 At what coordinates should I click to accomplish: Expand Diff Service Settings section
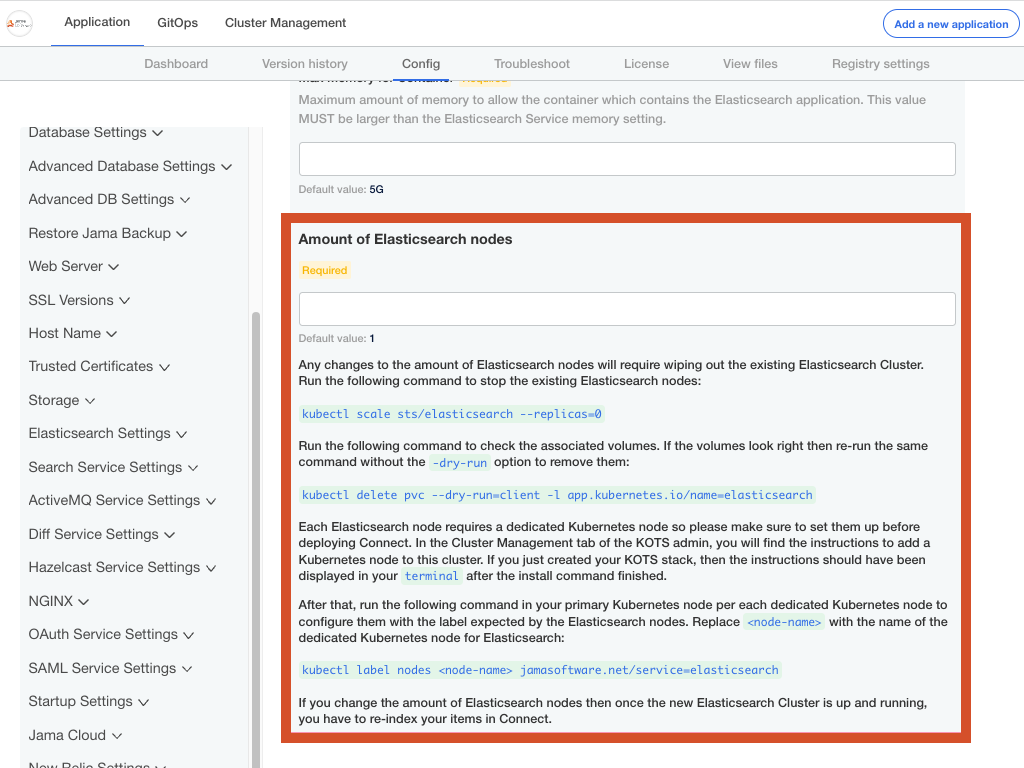pos(102,534)
